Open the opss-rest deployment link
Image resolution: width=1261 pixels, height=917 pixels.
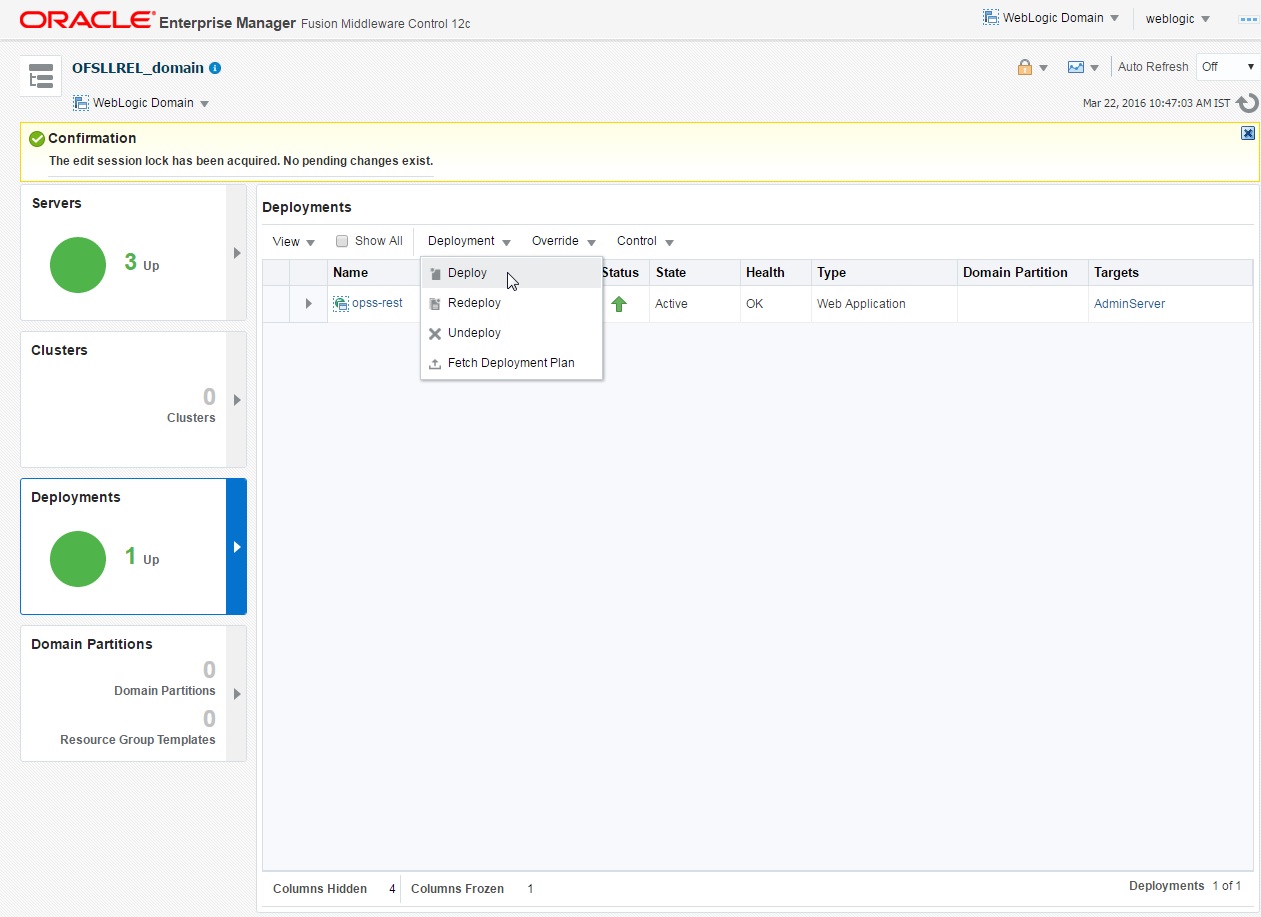[x=377, y=303]
